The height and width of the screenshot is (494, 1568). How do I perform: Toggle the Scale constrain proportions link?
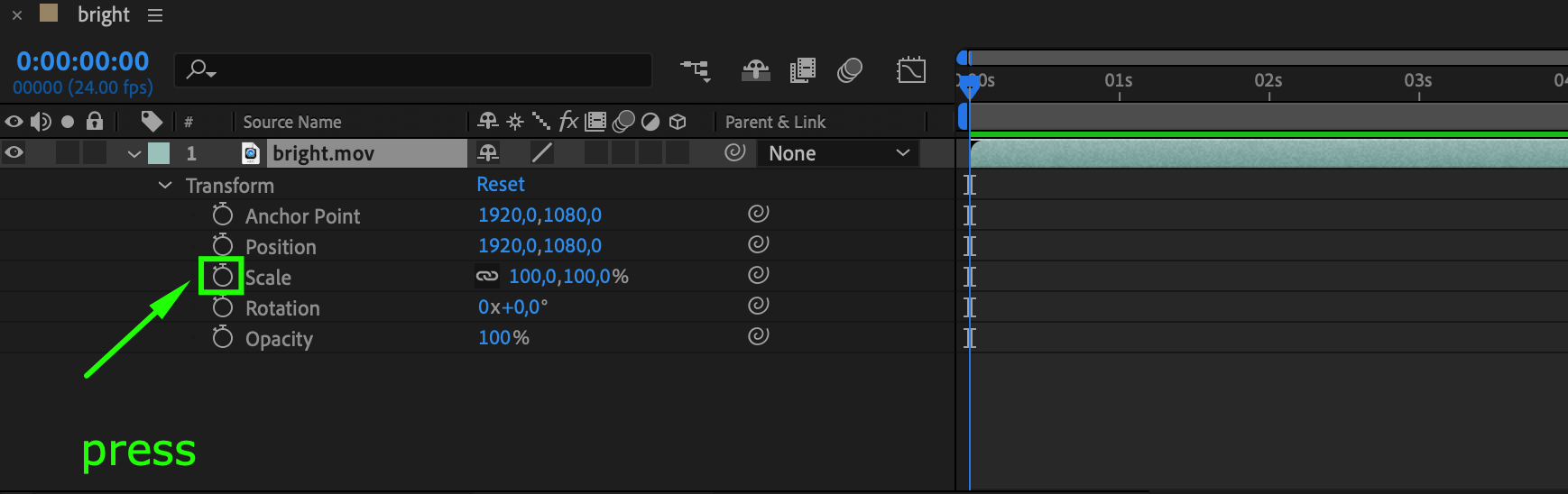coord(487,276)
